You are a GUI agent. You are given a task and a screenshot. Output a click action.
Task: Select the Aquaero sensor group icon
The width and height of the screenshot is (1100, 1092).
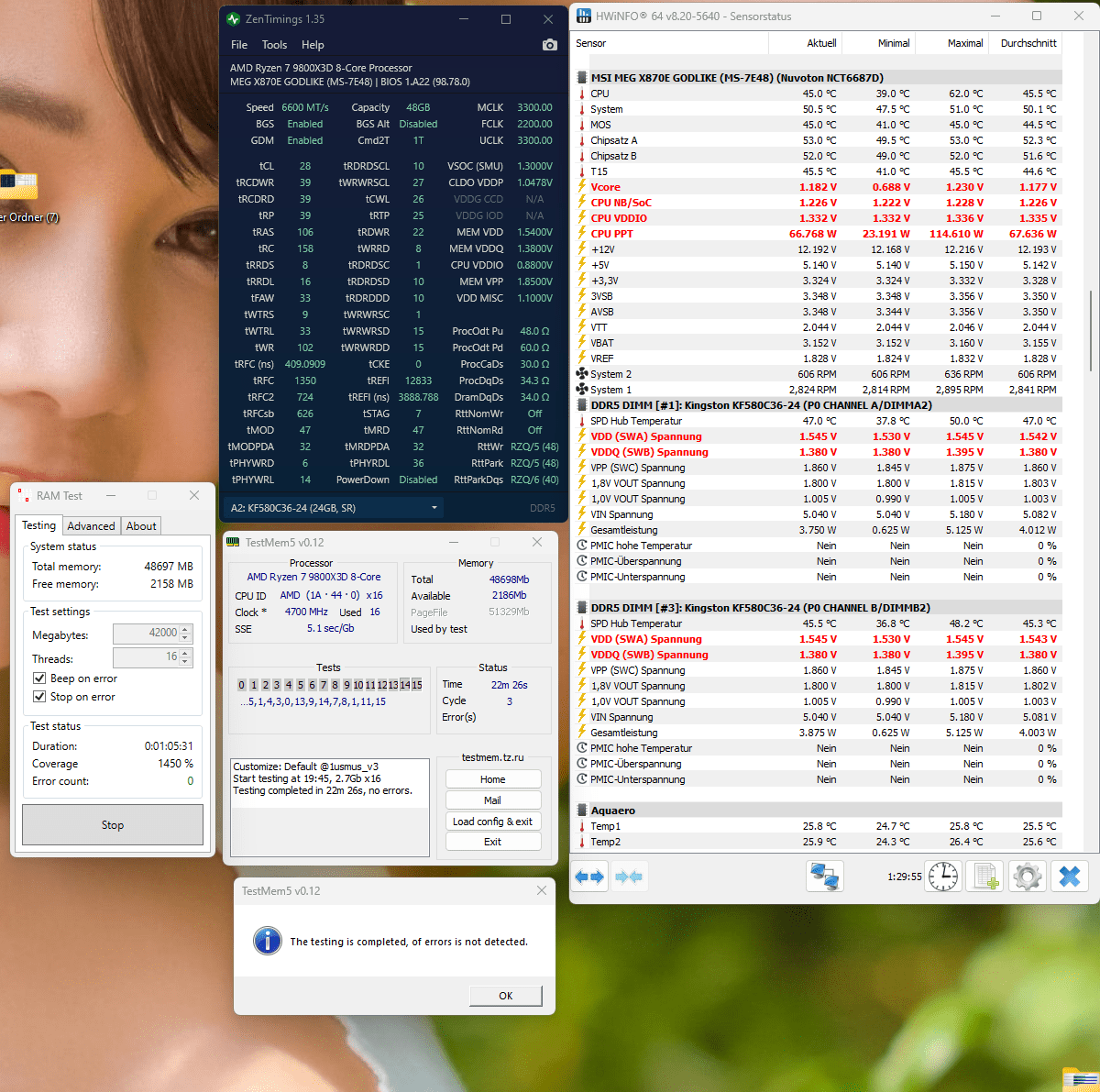[582, 811]
